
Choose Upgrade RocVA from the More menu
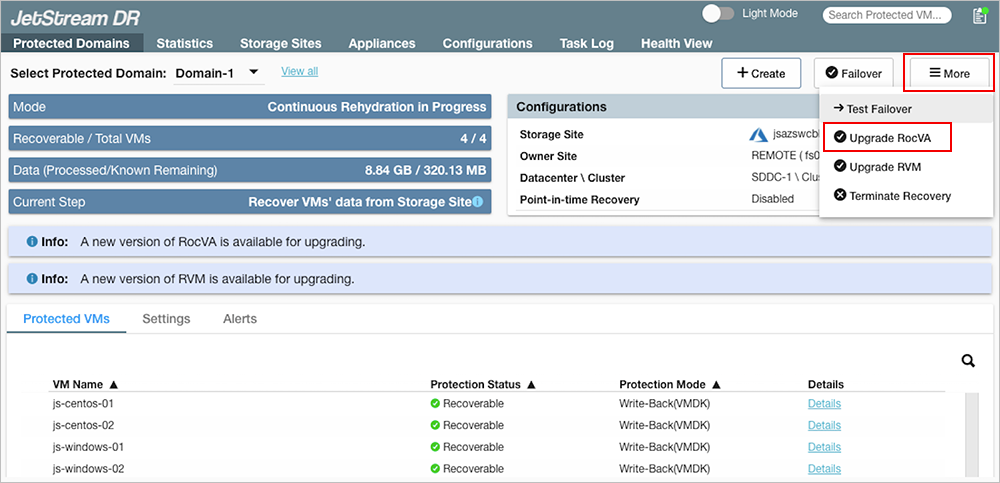point(886,137)
